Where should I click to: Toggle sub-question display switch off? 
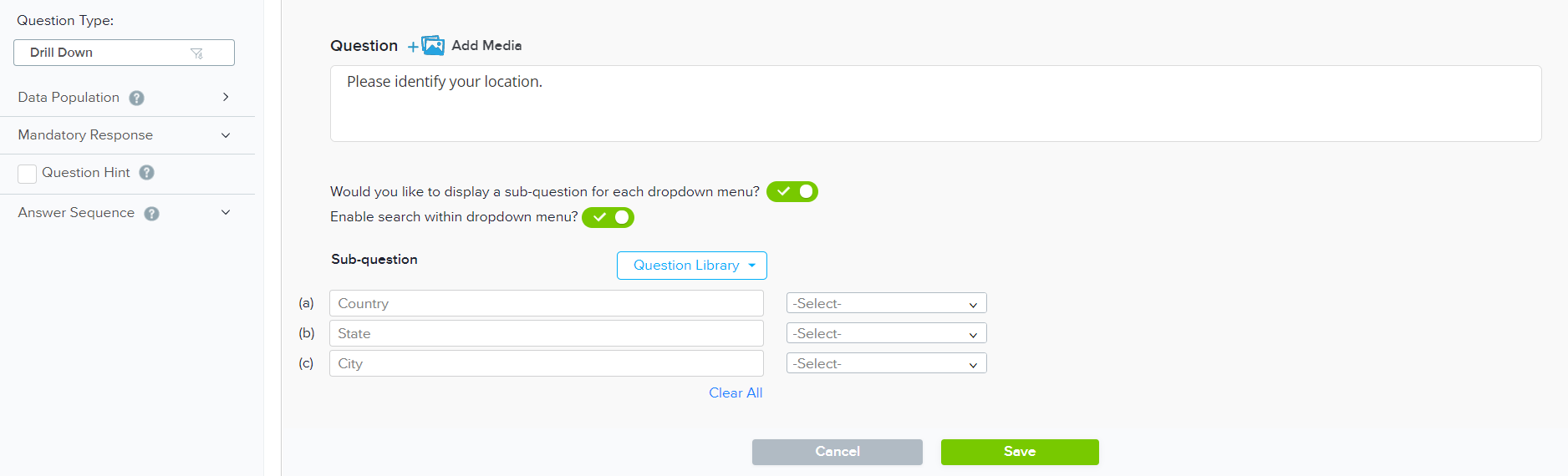point(792,192)
